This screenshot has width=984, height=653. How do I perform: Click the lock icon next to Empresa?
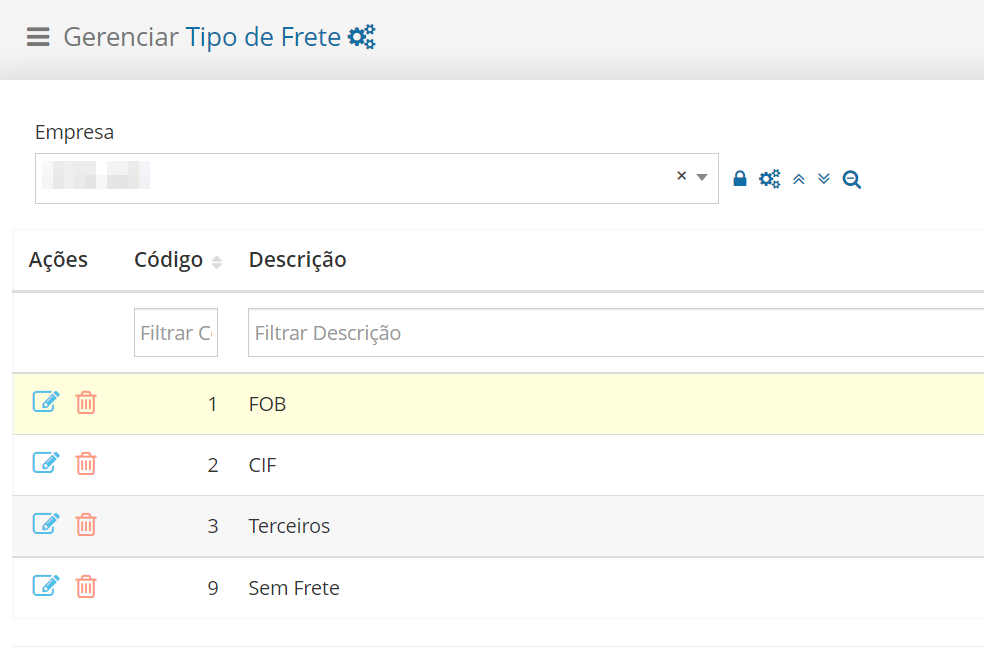click(x=740, y=179)
